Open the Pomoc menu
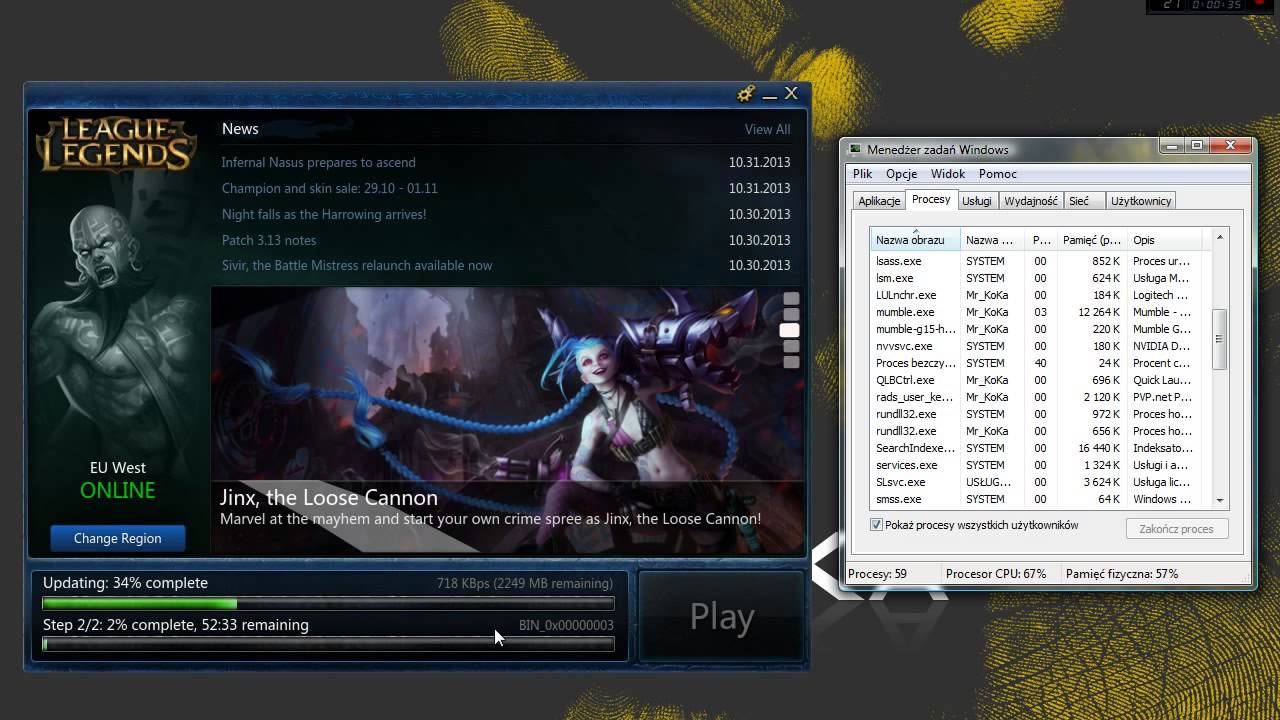Screen dimensions: 1280x720 998,174
